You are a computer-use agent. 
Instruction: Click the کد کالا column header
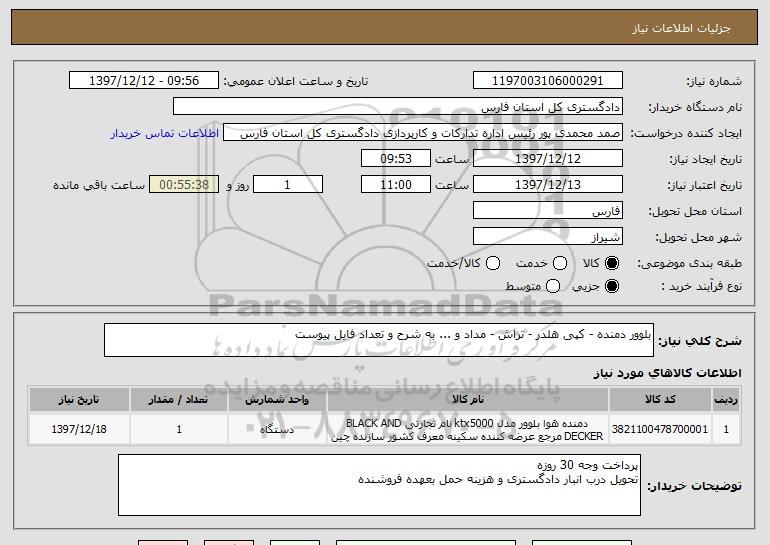660,399
